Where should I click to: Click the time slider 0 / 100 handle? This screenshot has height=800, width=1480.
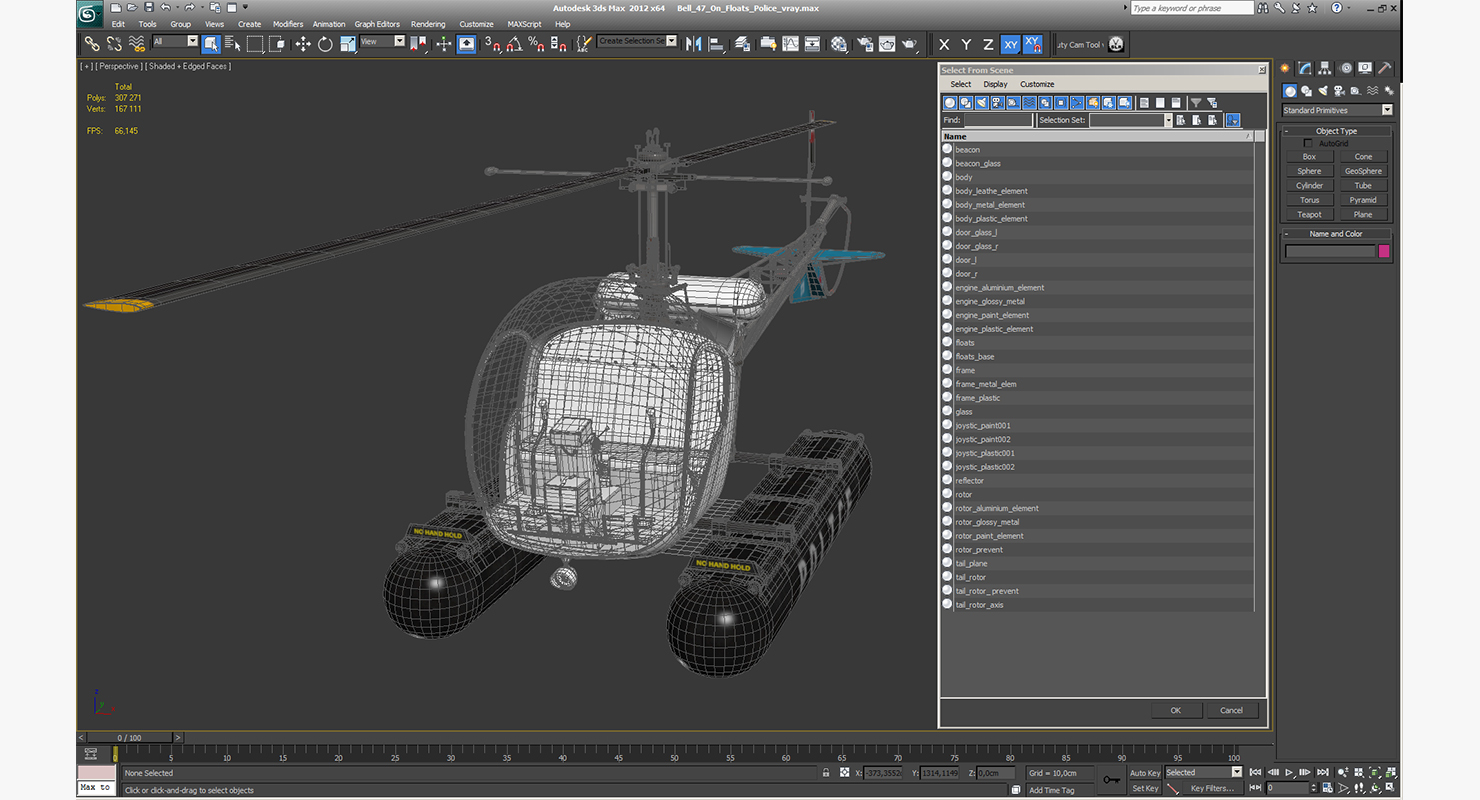[x=129, y=738]
